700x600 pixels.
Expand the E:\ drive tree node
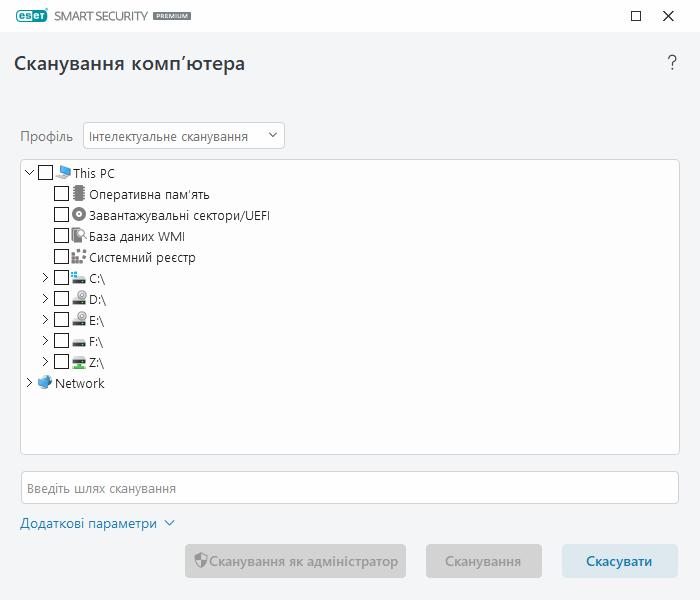tap(45, 320)
